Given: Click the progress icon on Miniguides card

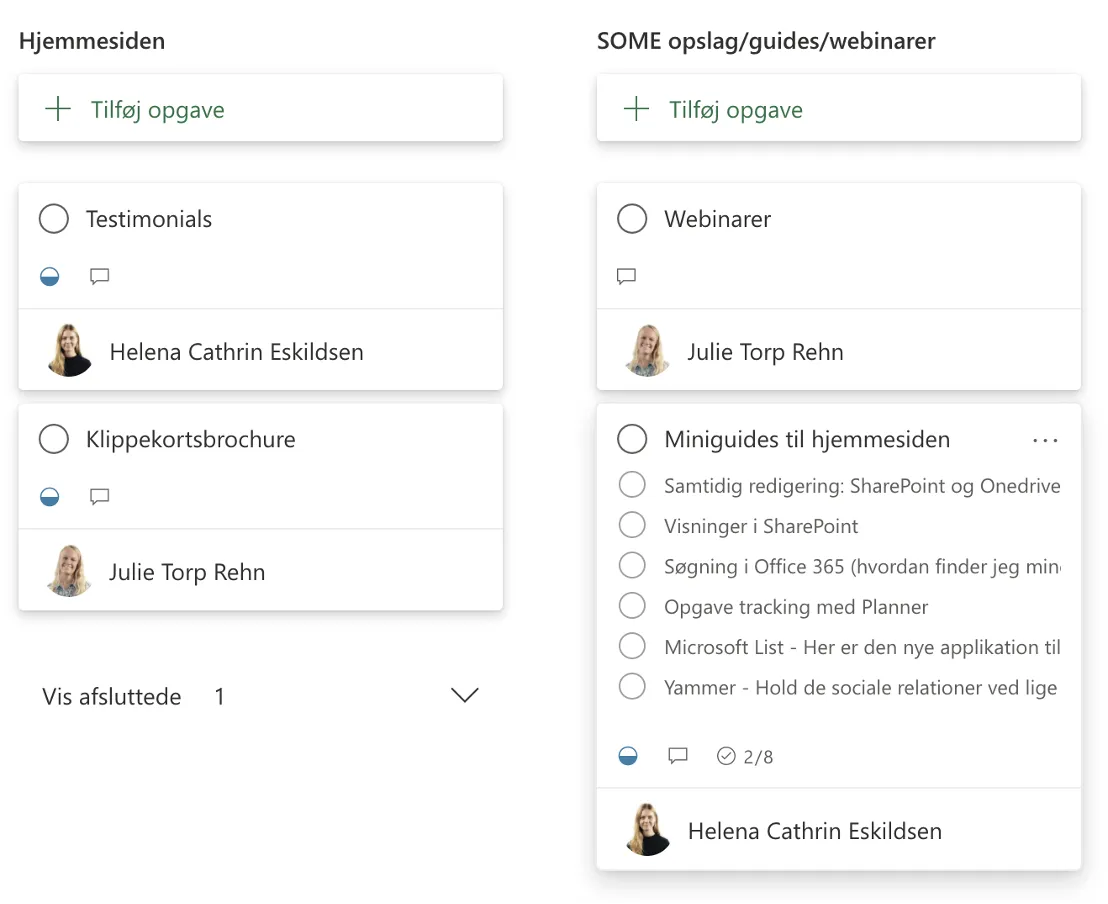Looking at the screenshot, I should [x=627, y=756].
